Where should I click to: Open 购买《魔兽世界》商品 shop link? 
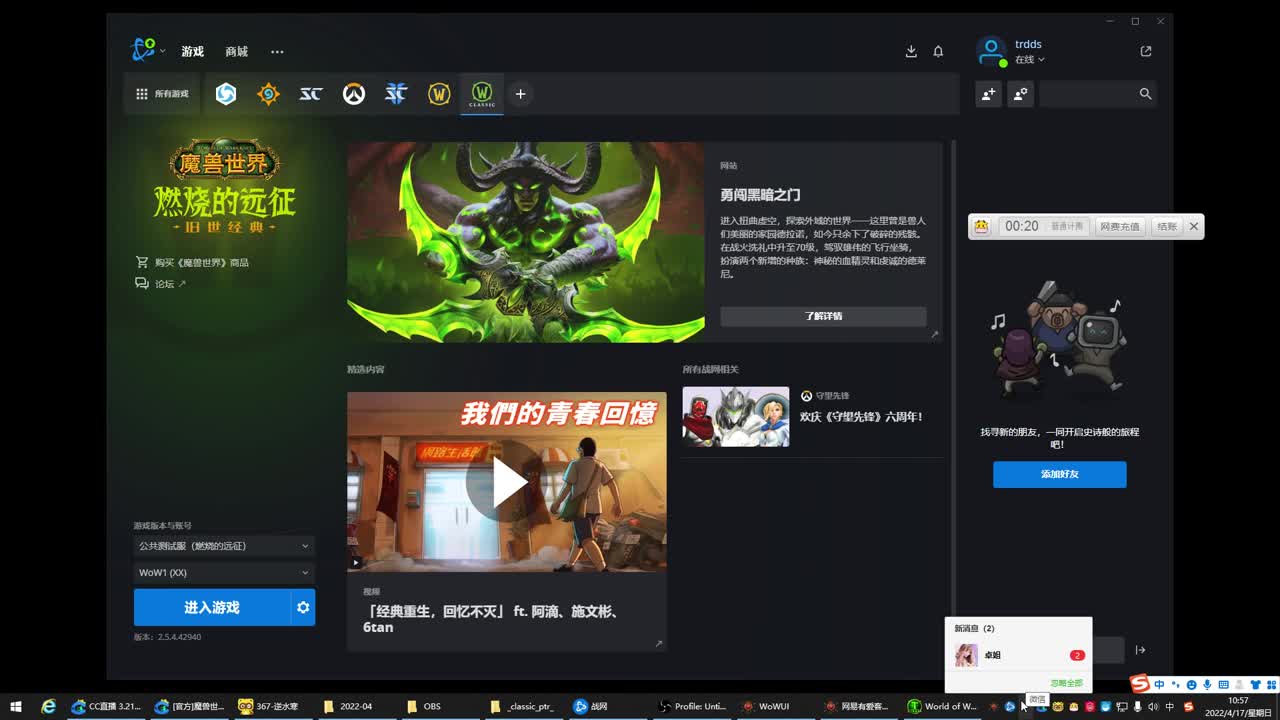tap(192, 262)
